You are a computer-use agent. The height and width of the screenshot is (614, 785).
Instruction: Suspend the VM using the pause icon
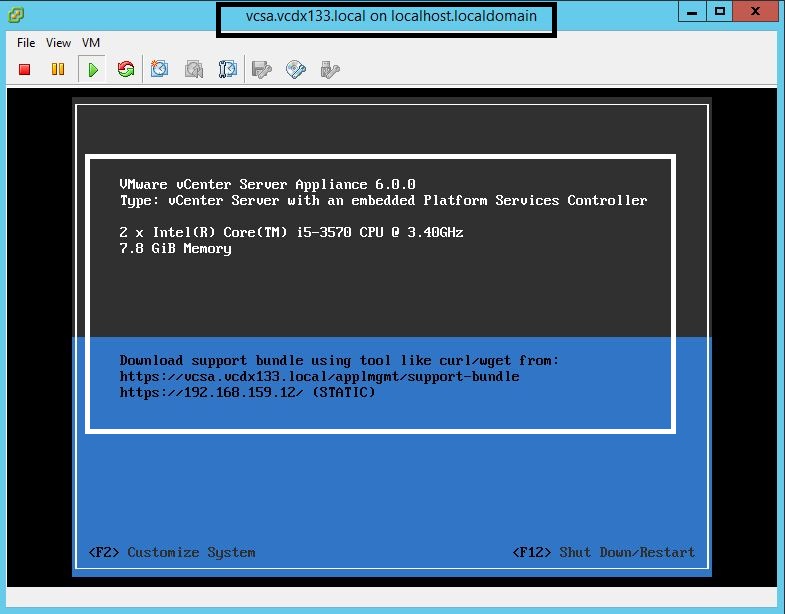click(x=58, y=69)
